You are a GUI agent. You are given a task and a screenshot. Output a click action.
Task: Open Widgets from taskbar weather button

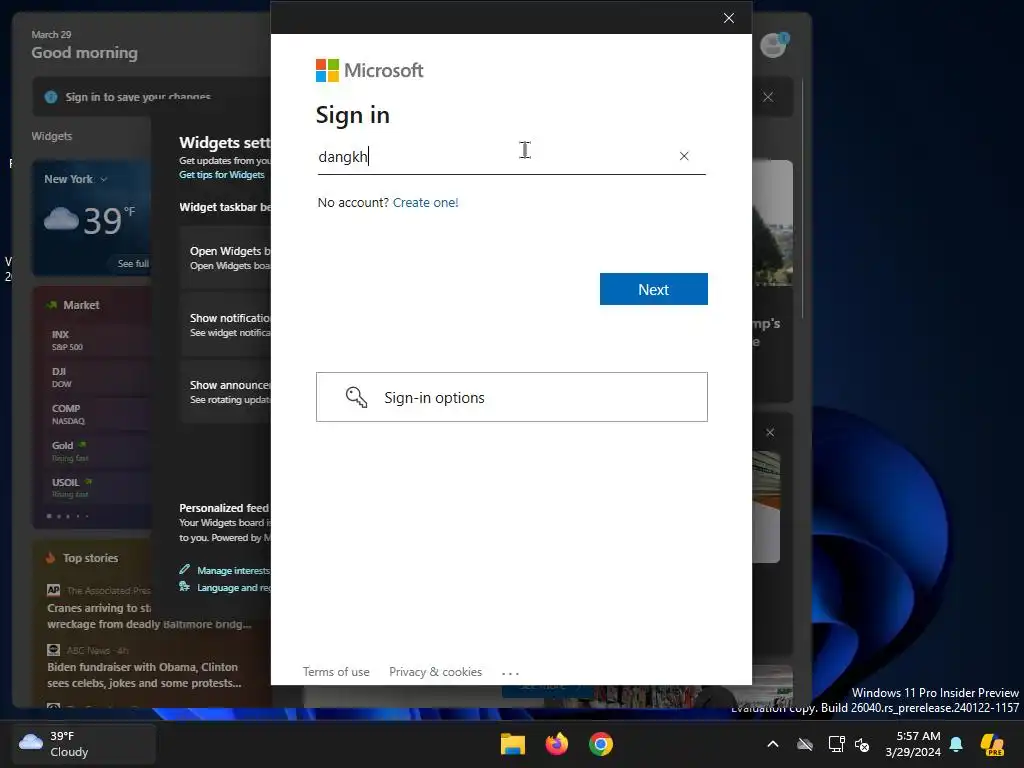84,743
